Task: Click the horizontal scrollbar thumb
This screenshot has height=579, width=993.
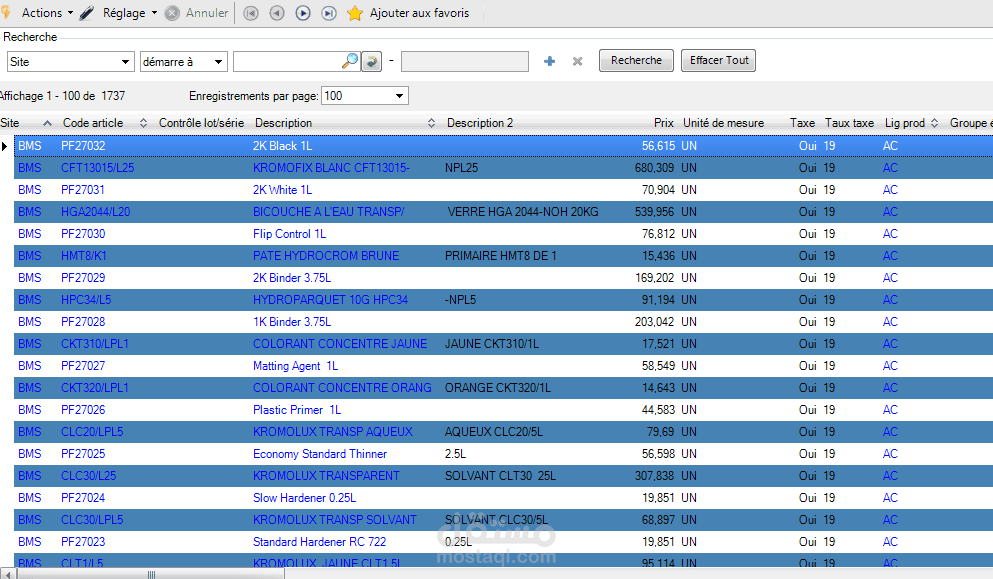Action: click(x=151, y=575)
